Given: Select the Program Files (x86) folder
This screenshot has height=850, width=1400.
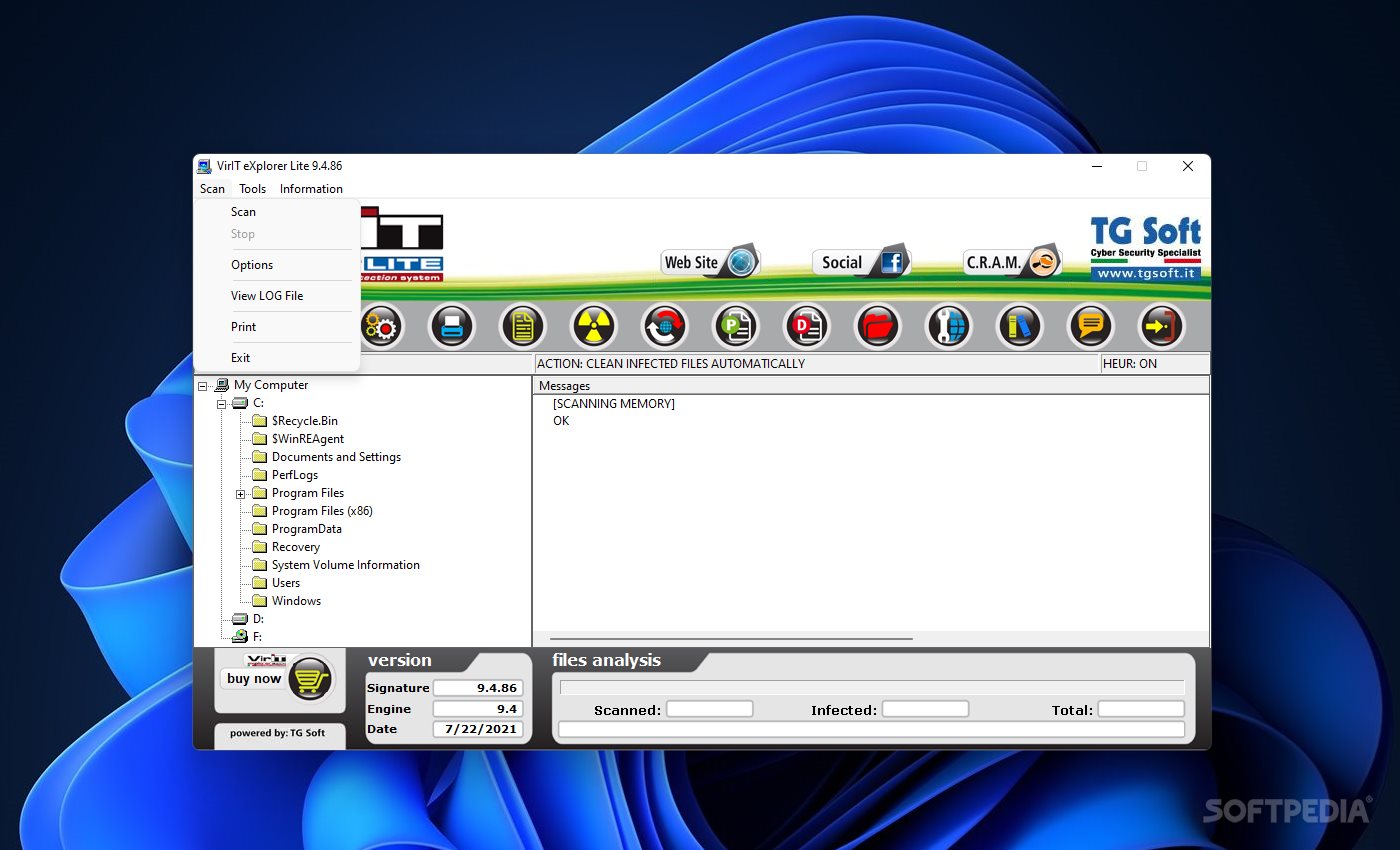Looking at the screenshot, I should [x=322, y=511].
